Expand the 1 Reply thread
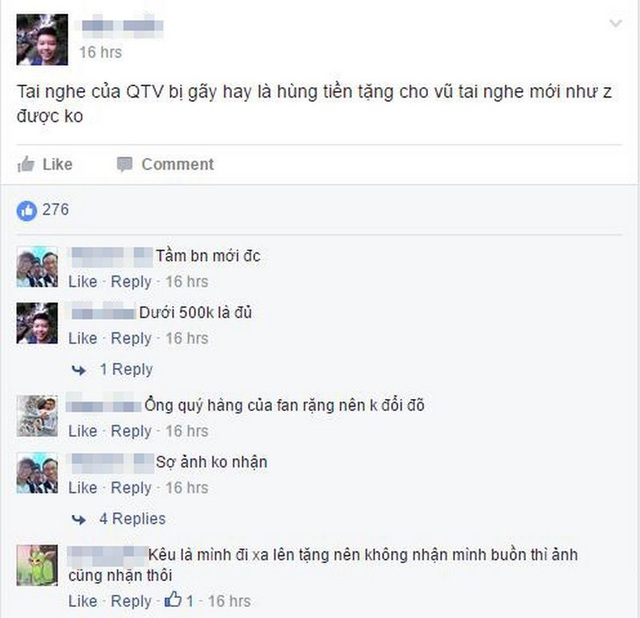Screen dimensions: 640x618 [126, 369]
